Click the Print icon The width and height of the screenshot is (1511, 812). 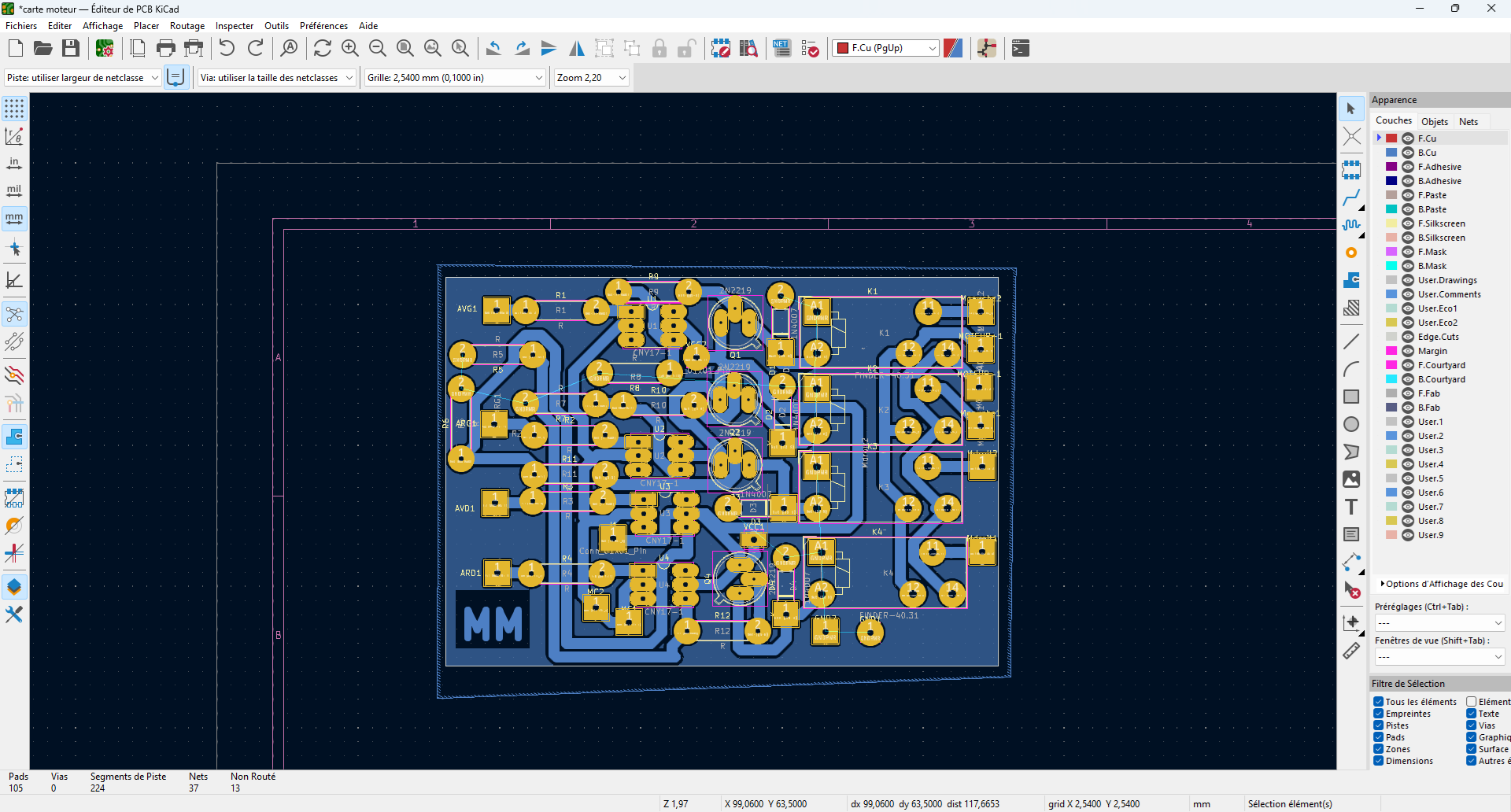click(166, 49)
